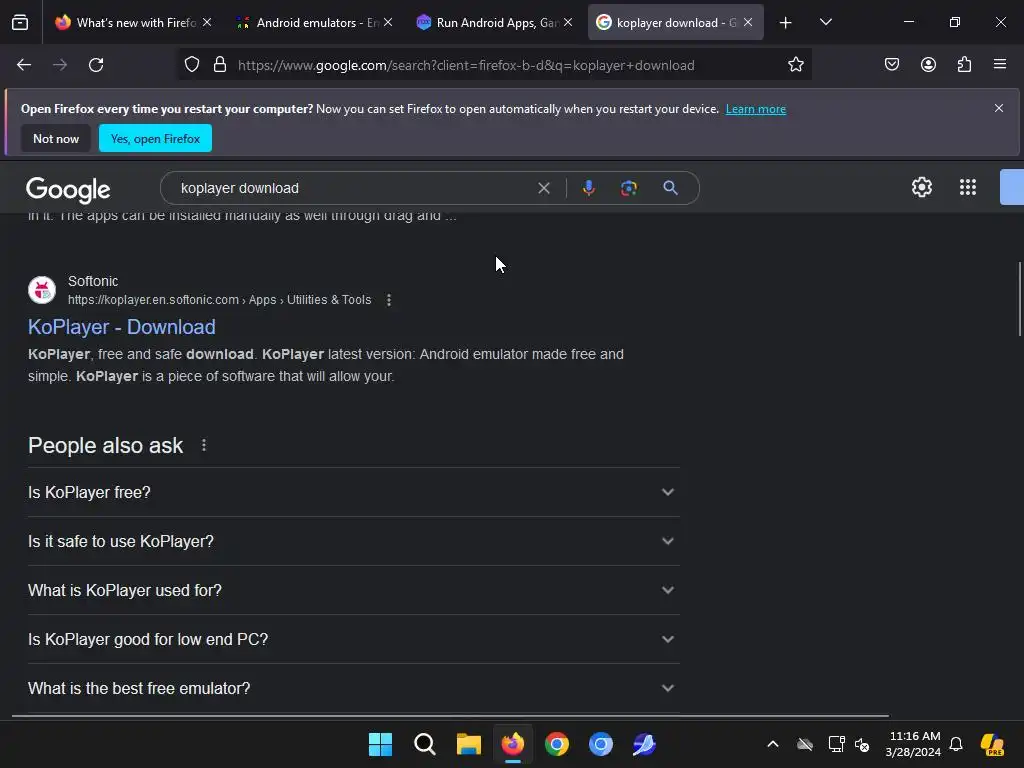The height and width of the screenshot is (768, 1024).
Task: Click the forward navigation arrow
Action: [60, 65]
